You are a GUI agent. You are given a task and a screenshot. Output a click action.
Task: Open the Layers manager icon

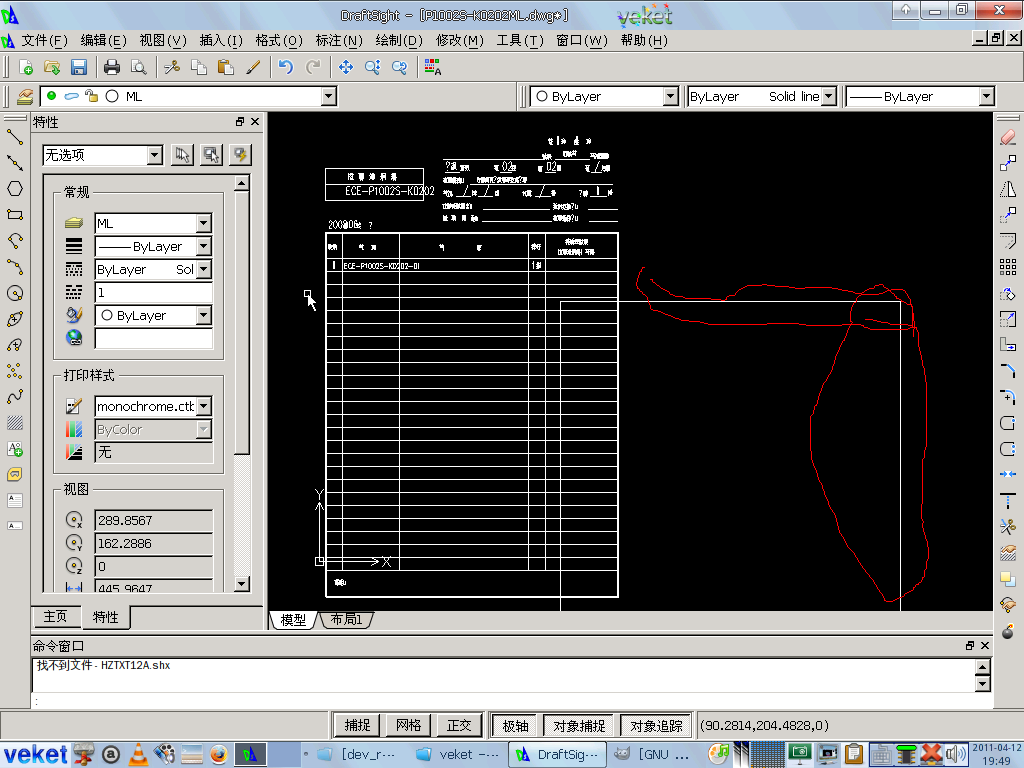(25, 97)
